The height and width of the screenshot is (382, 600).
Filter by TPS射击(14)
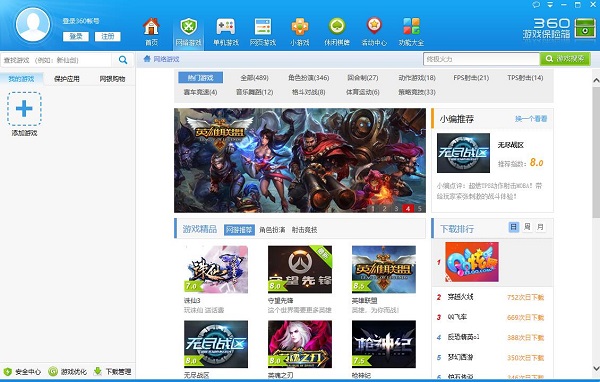(525, 78)
